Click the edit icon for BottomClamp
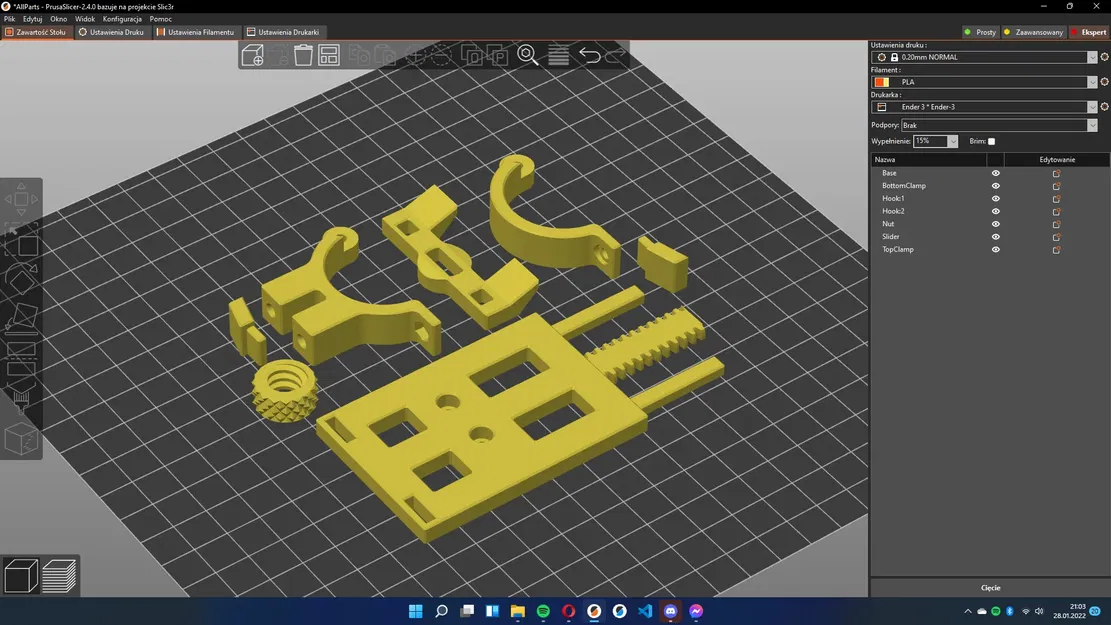Screen dimensions: 1111x625 click(1056, 186)
